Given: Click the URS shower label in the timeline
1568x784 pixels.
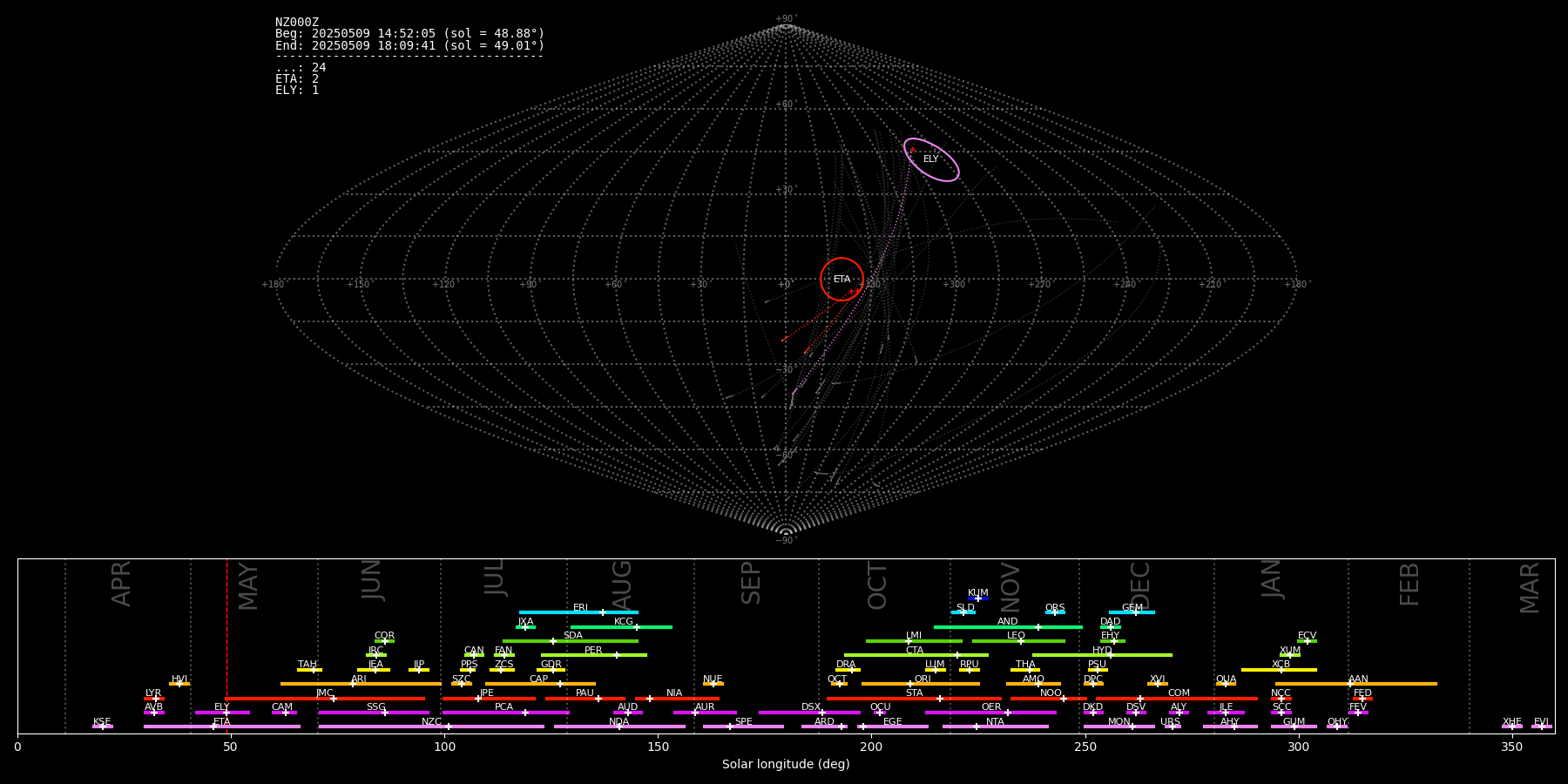Looking at the screenshot, I should (1171, 722).
